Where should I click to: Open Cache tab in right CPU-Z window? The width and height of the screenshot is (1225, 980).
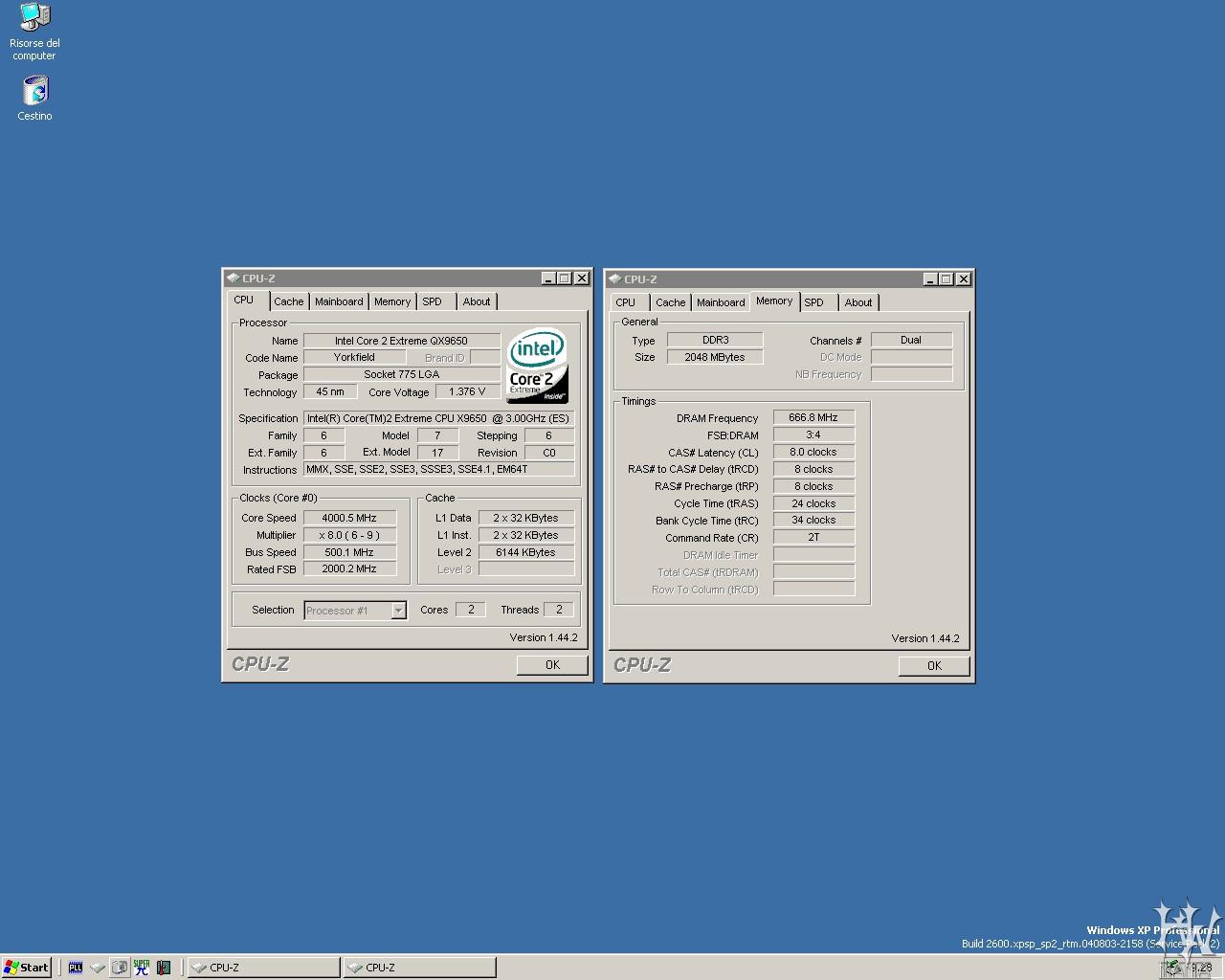pyautogui.click(x=670, y=302)
